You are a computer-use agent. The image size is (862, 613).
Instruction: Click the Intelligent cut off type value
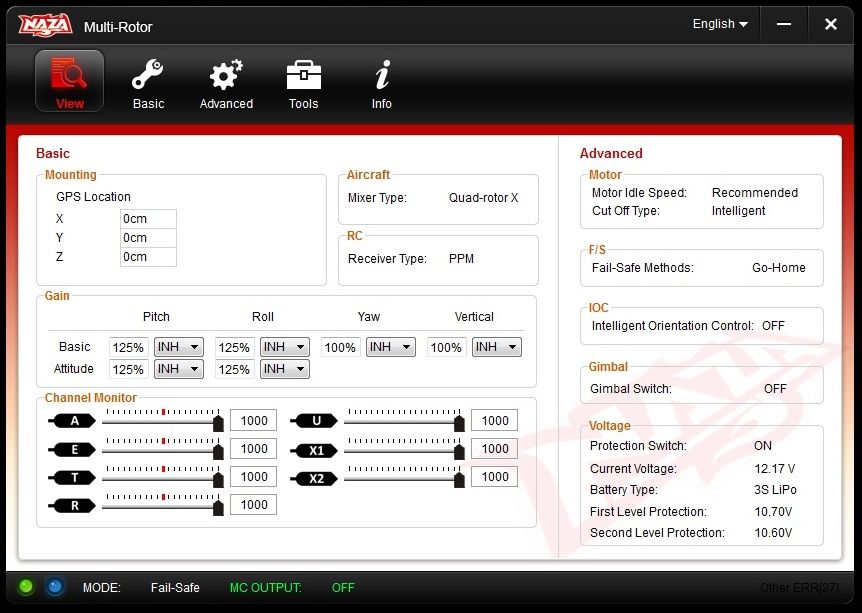pyautogui.click(x=738, y=211)
